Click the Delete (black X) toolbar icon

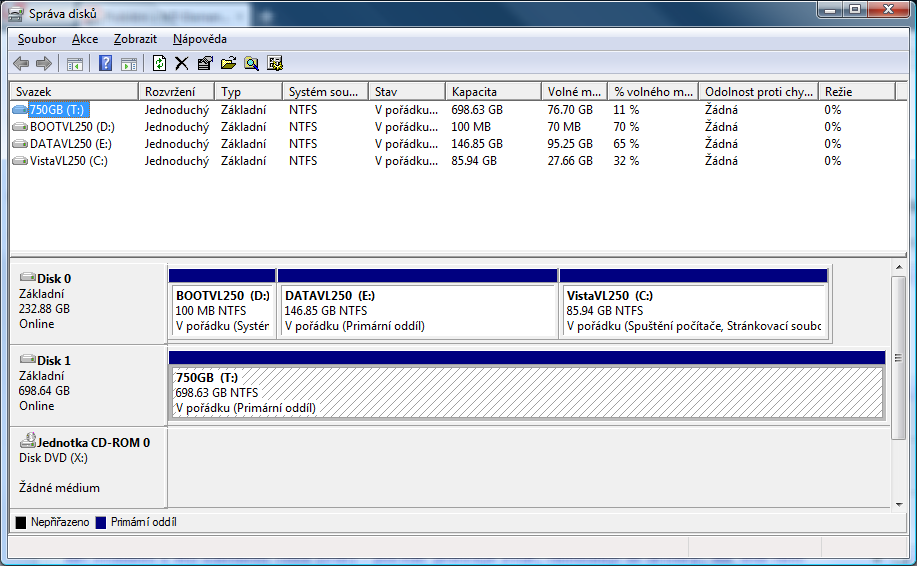[182, 64]
